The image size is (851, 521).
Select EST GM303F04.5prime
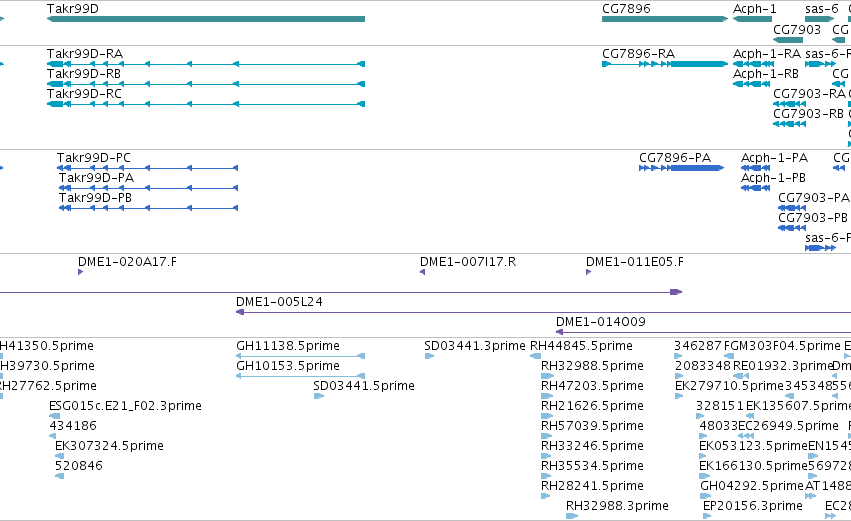point(729,357)
